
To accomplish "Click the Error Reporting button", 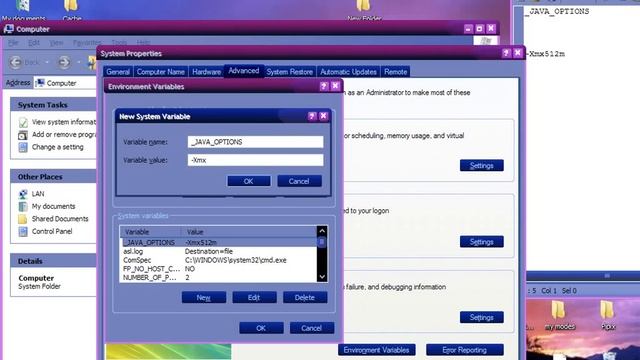I will pos(464,350).
